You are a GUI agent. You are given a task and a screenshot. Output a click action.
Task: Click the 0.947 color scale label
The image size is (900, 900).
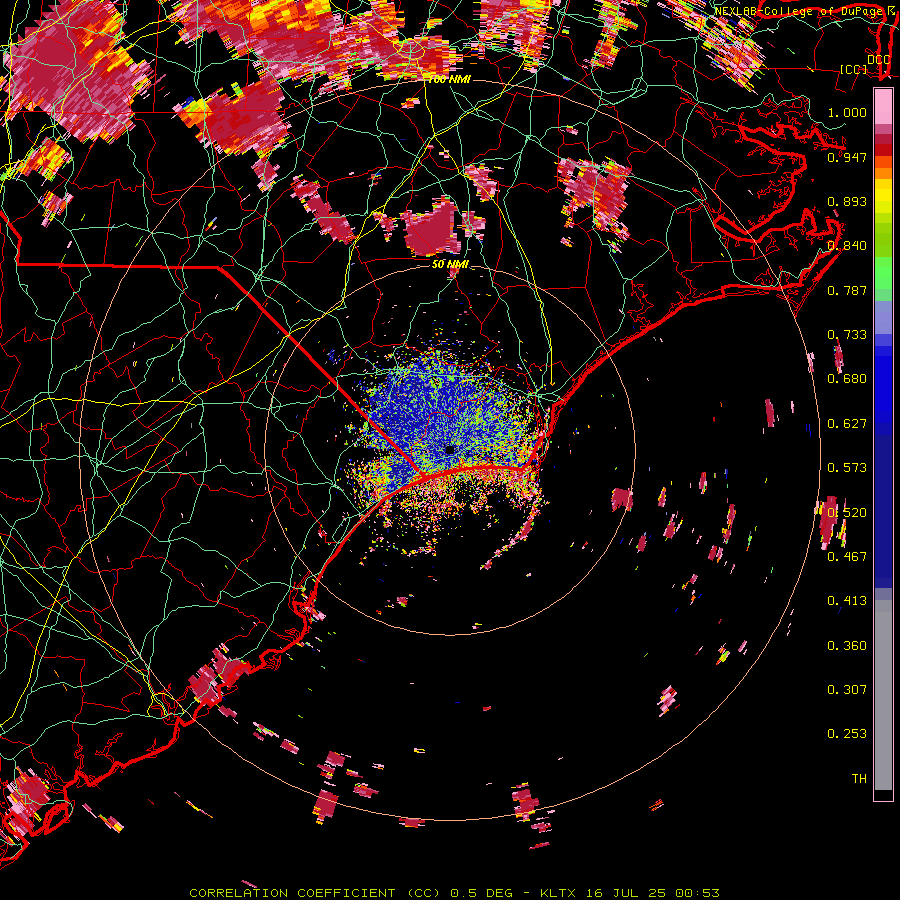[847, 157]
